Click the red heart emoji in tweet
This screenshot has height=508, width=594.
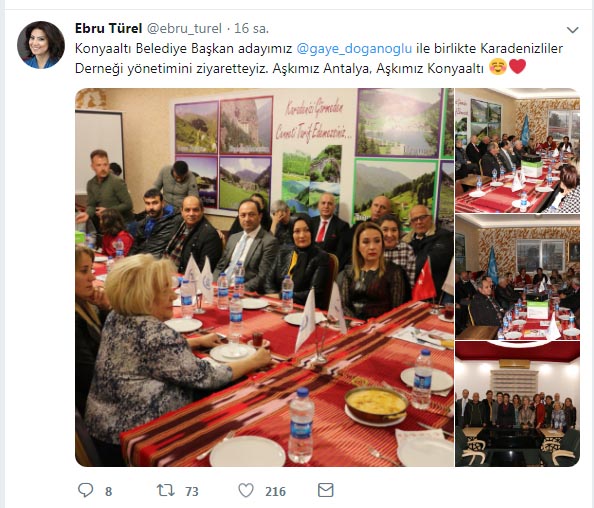[517, 67]
